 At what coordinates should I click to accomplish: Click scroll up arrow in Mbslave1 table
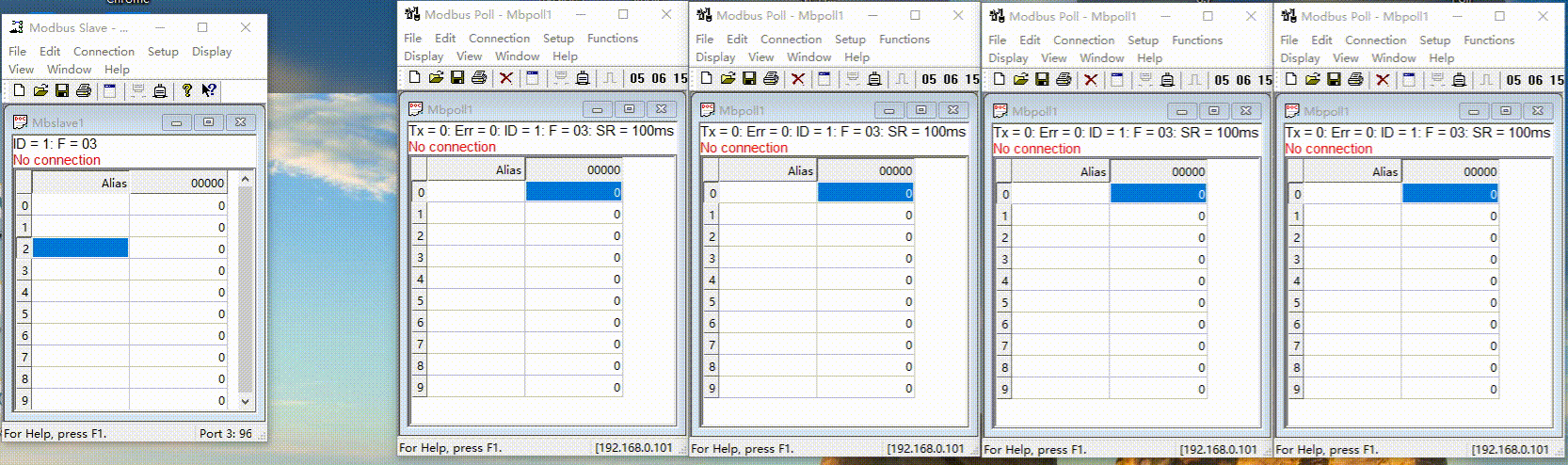pyautogui.click(x=246, y=179)
